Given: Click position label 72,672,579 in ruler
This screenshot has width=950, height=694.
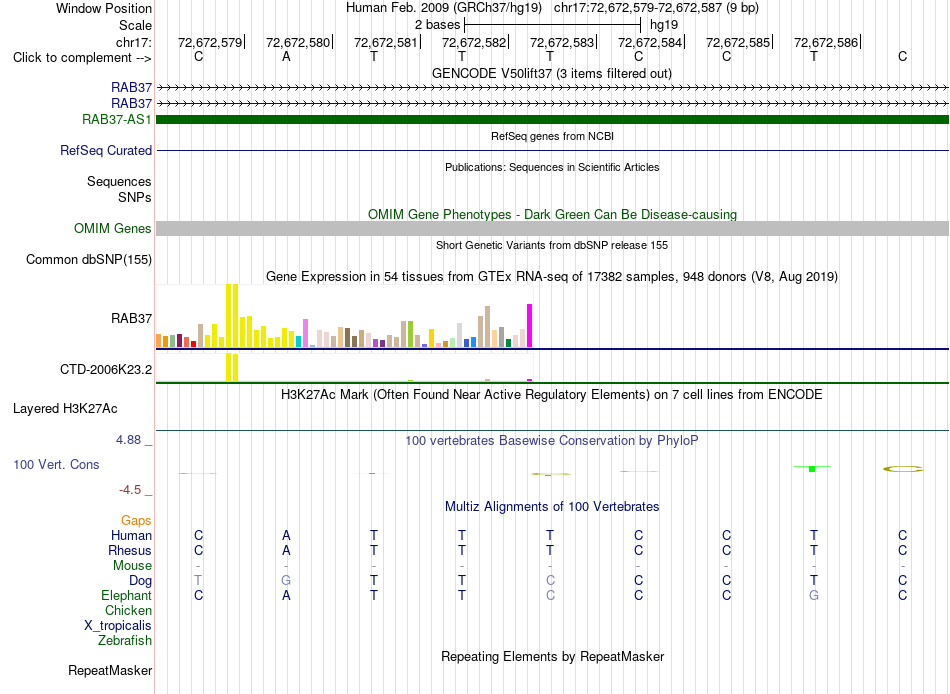Looking at the screenshot, I should click(x=210, y=42).
